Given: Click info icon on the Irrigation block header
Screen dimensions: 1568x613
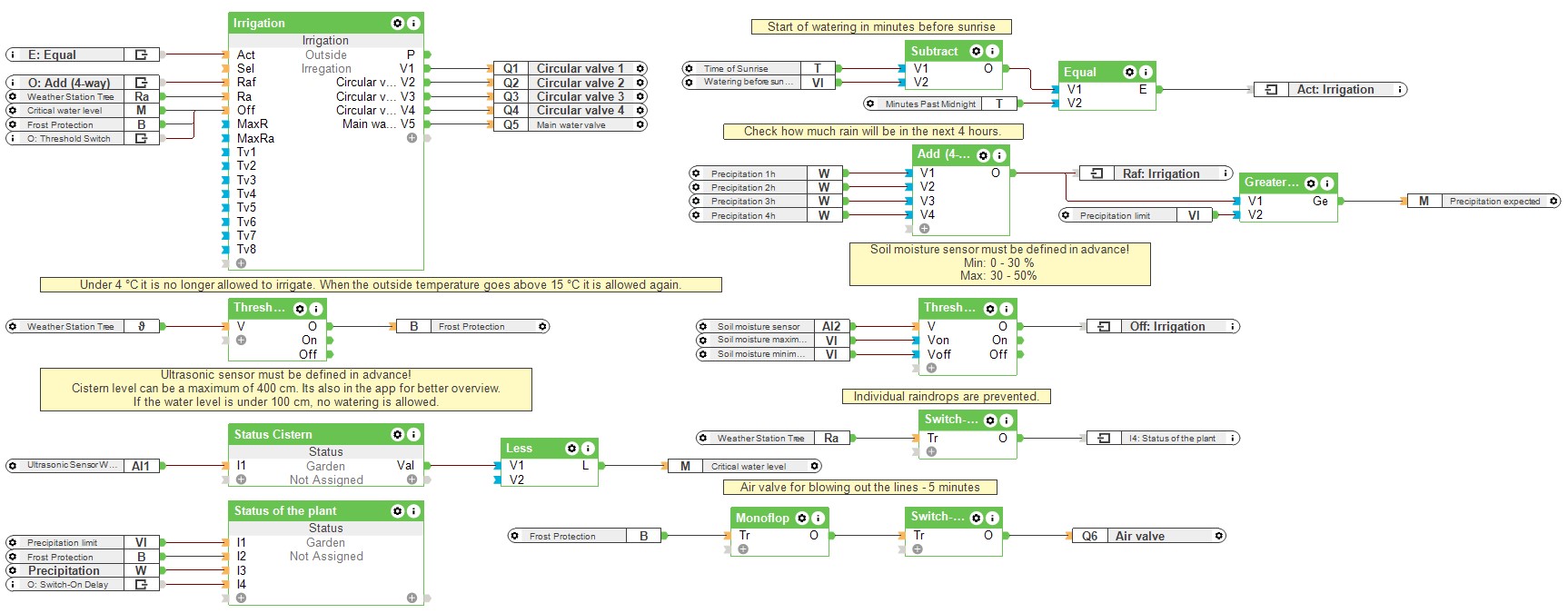Looking at the screenshot, I should pos(413,23).
